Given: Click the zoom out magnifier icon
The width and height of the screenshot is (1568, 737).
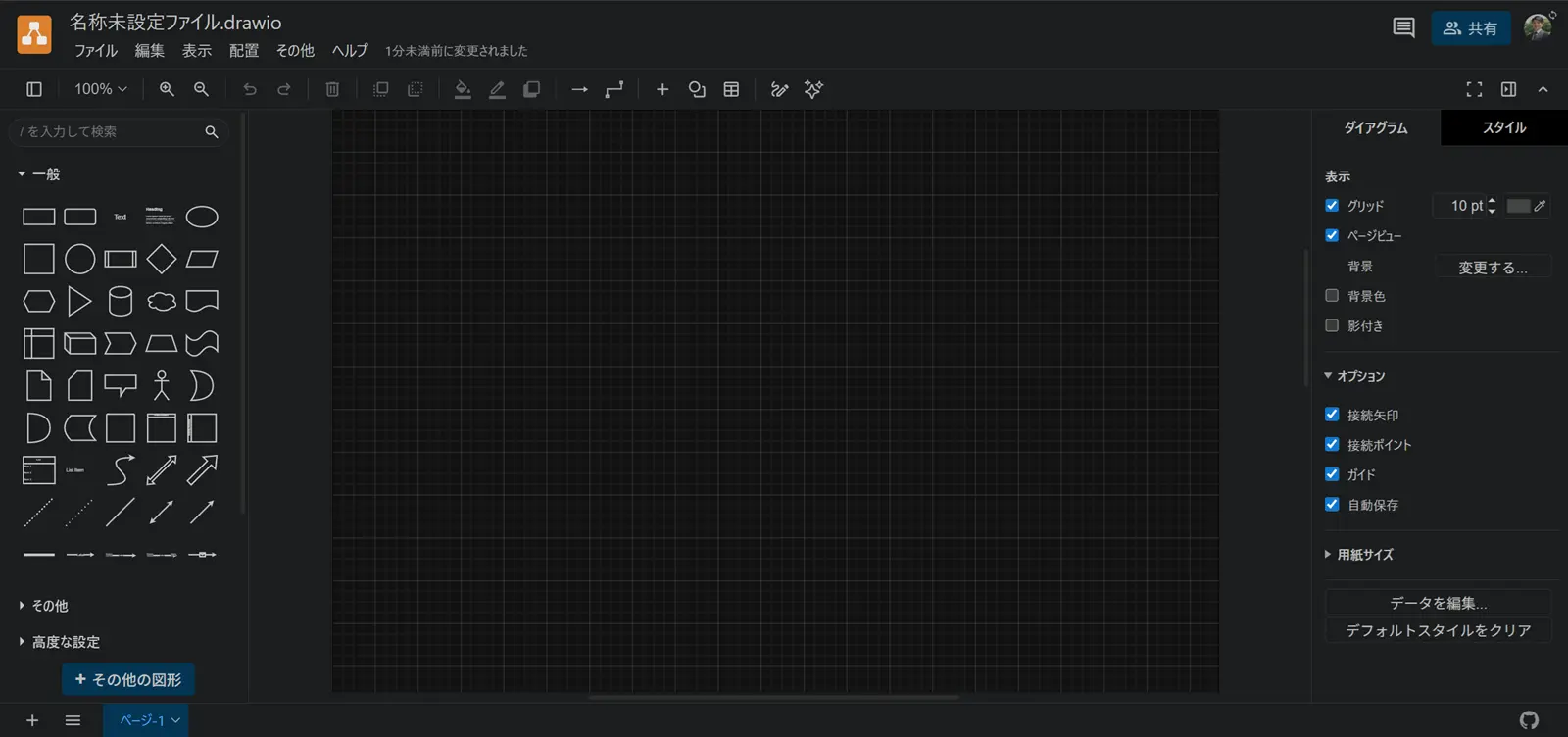Looking at the screenshot, I should pyautogui.click(x=201, y=89).
